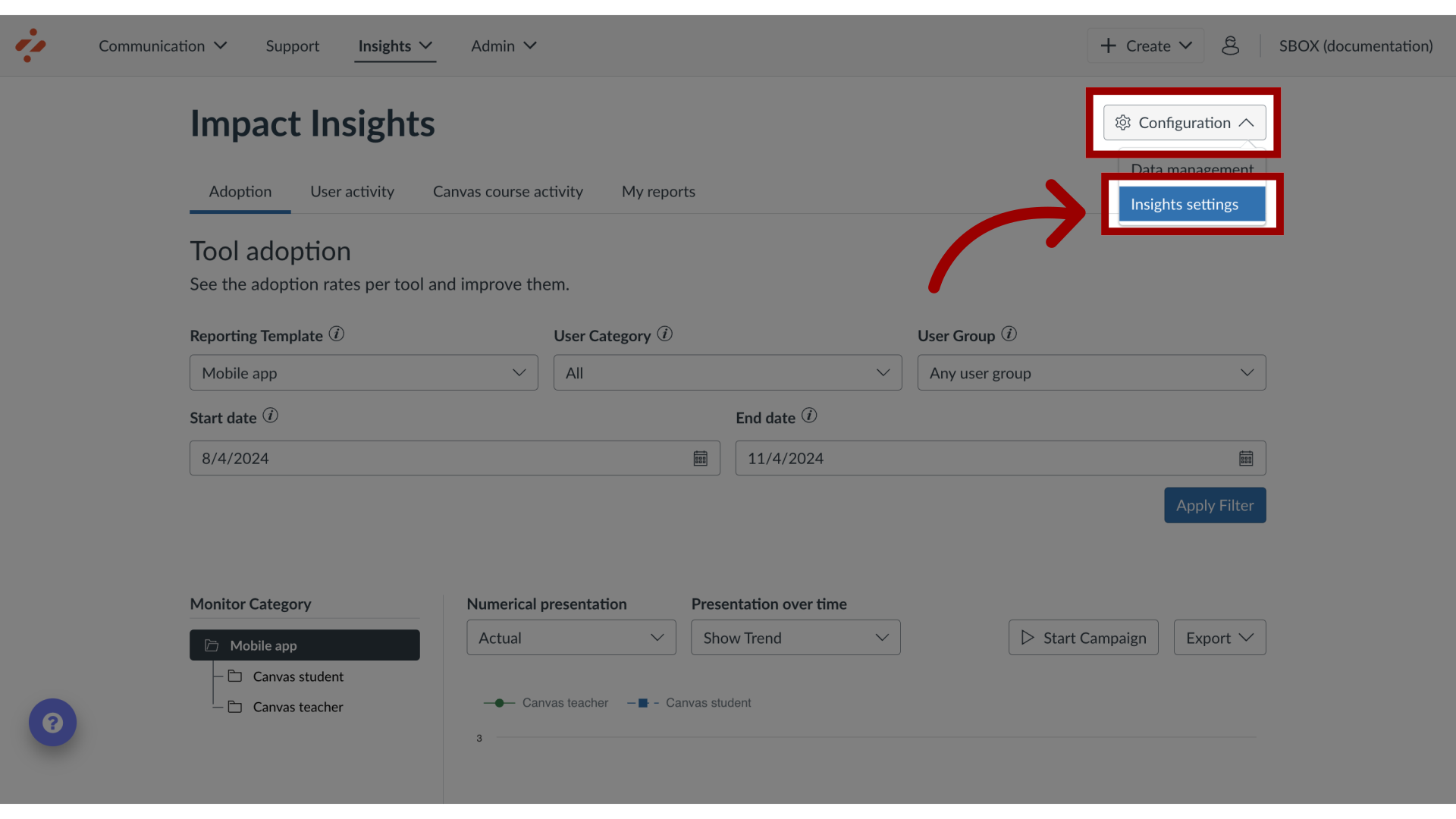Image resolution: width=1456 pixels, height=819 pixels.
Task: Collapse the Configuration dropdown
Action: 1185,123
